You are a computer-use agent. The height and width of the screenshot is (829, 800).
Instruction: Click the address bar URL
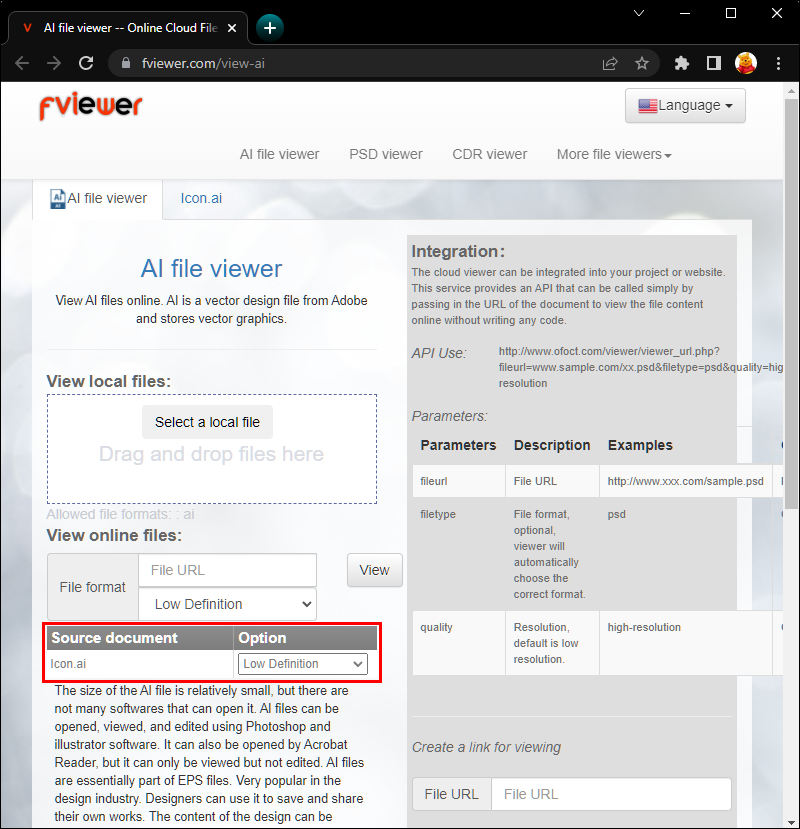click(x=203, y=63)
